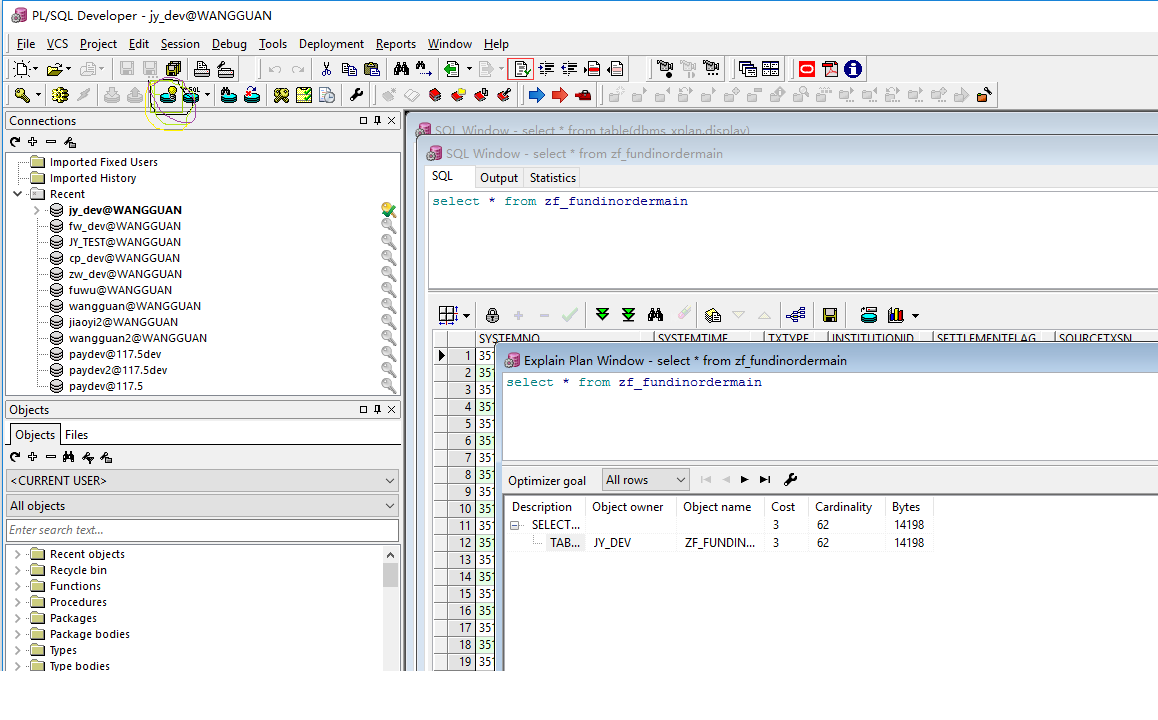This screenshot has height=720, width=1158.
Task: Close the Connections panel
Action: 392,120
